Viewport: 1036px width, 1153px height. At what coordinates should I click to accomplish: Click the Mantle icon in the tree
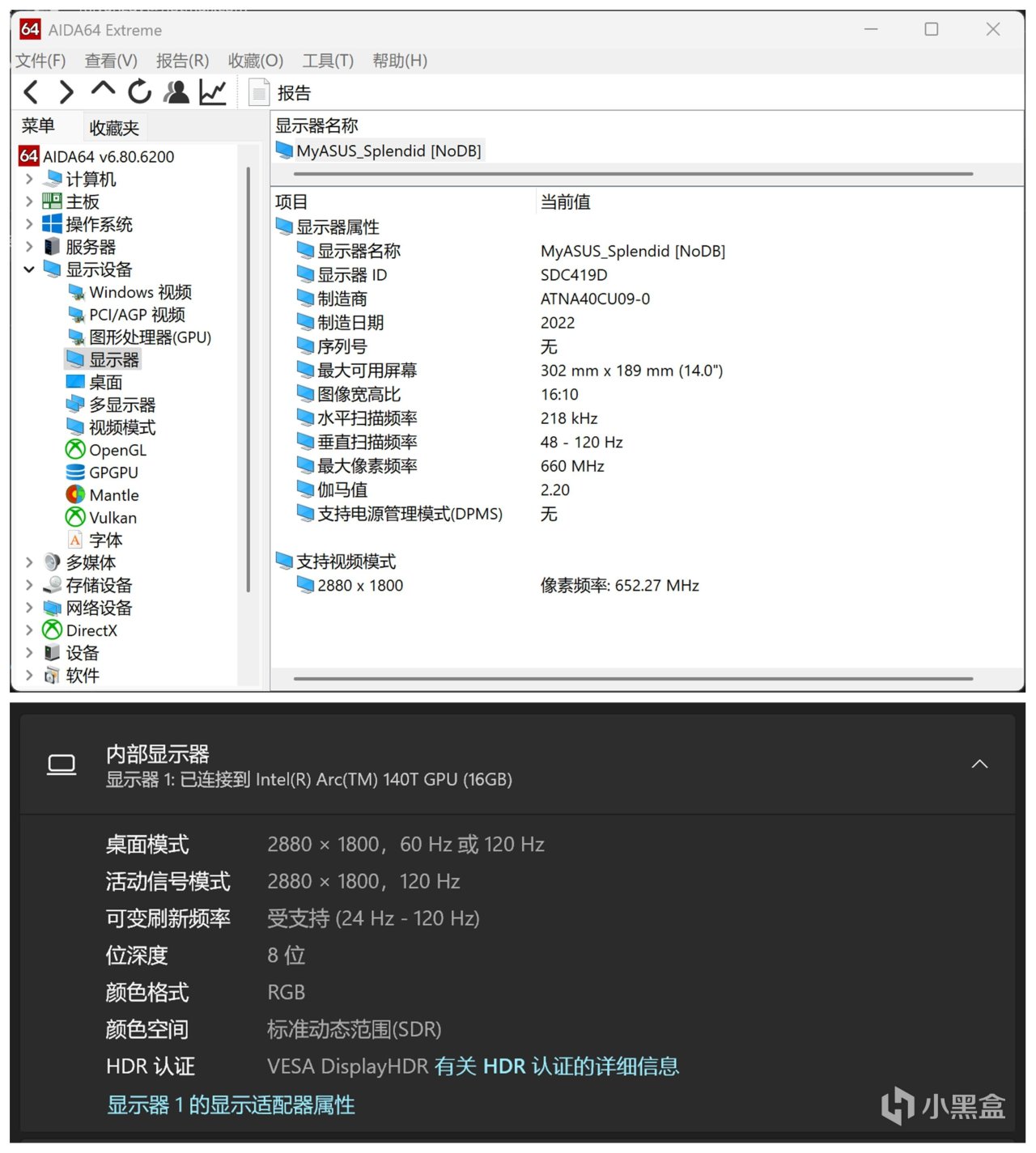[75, 494]
